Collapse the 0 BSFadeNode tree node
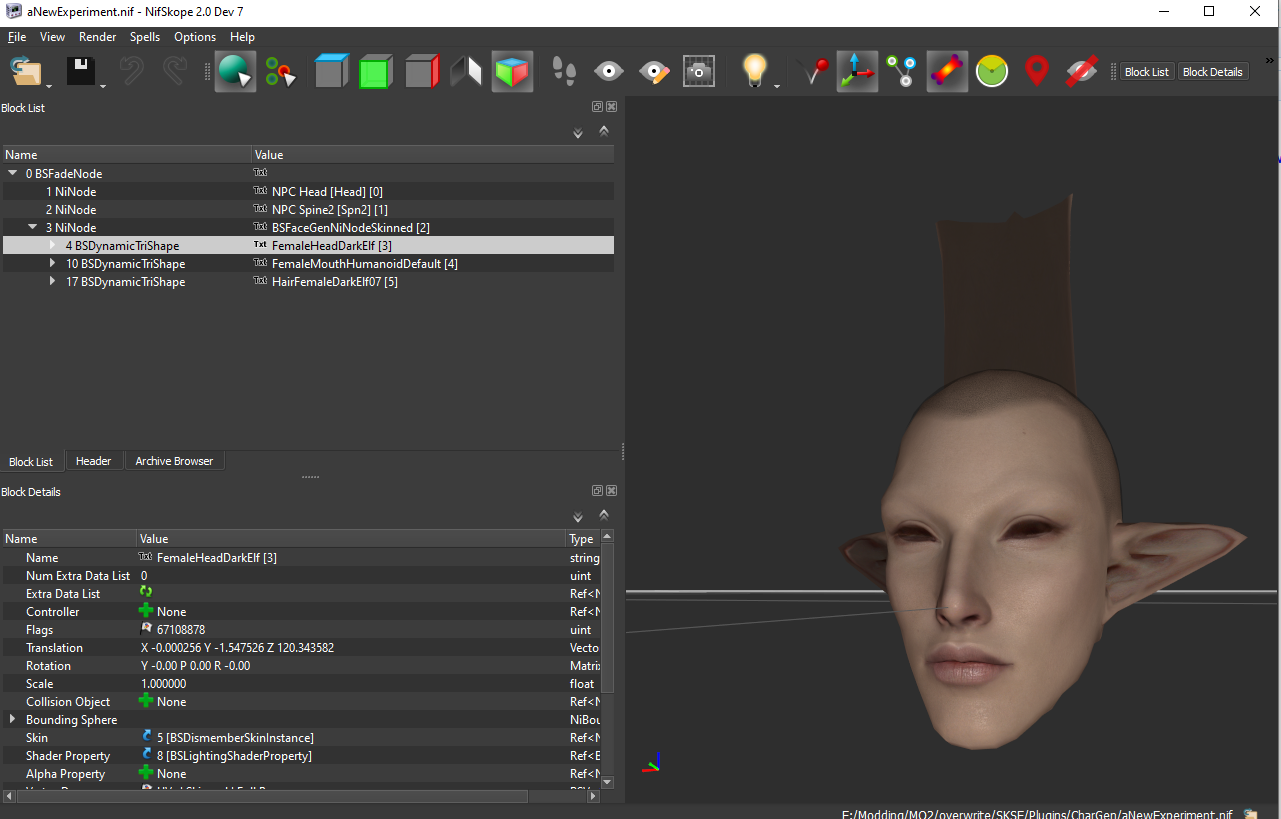 point(13,174)
